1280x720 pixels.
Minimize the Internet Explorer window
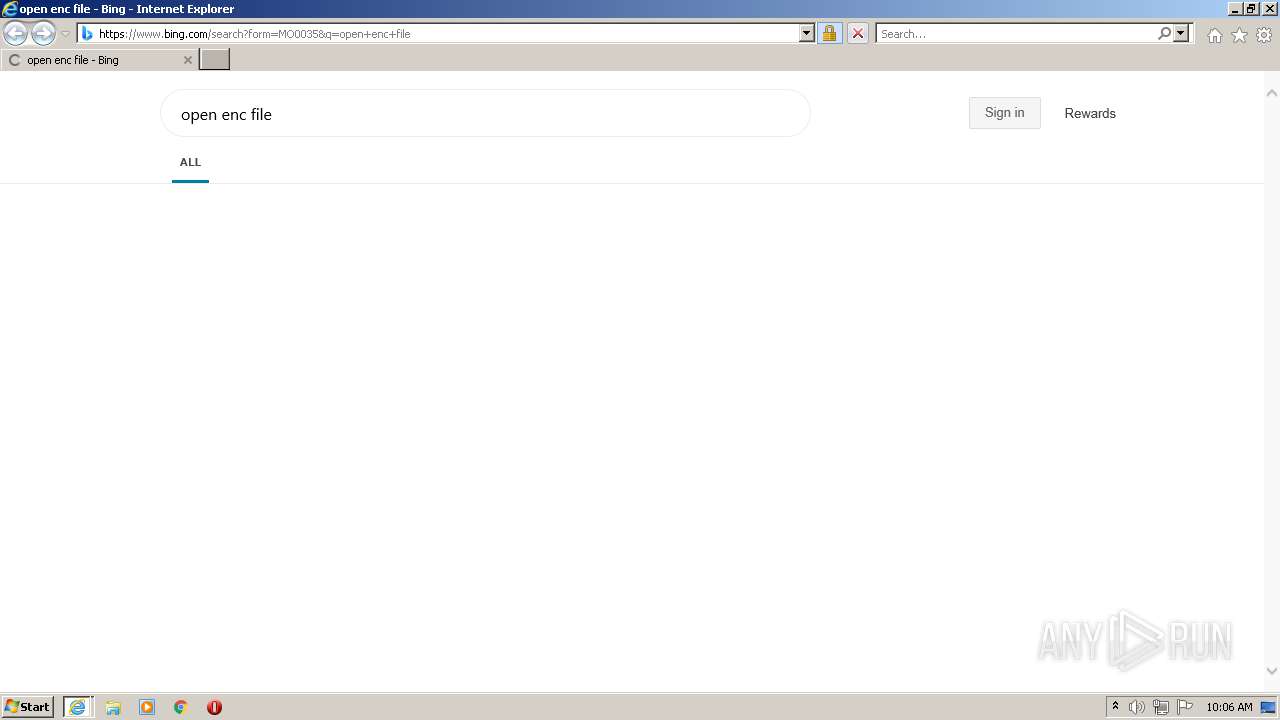(1235, 9)
